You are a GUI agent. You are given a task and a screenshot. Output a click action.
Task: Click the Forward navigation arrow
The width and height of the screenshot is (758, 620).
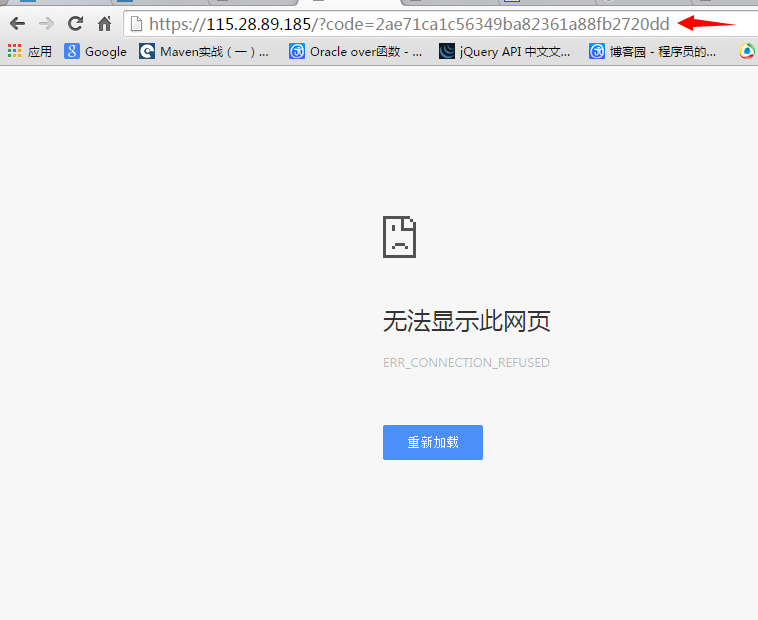click(46, 24)
